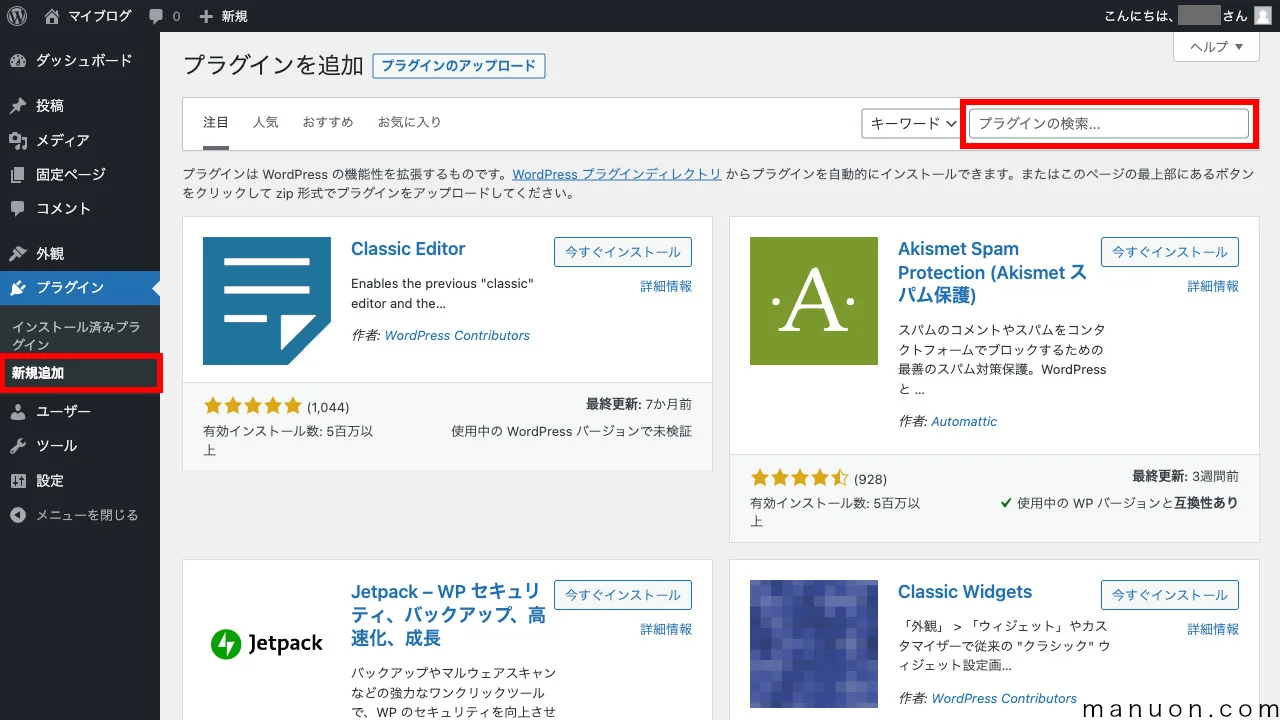Open プラグイン menu item
1280x720 pixels.
[x=80, y=288]
